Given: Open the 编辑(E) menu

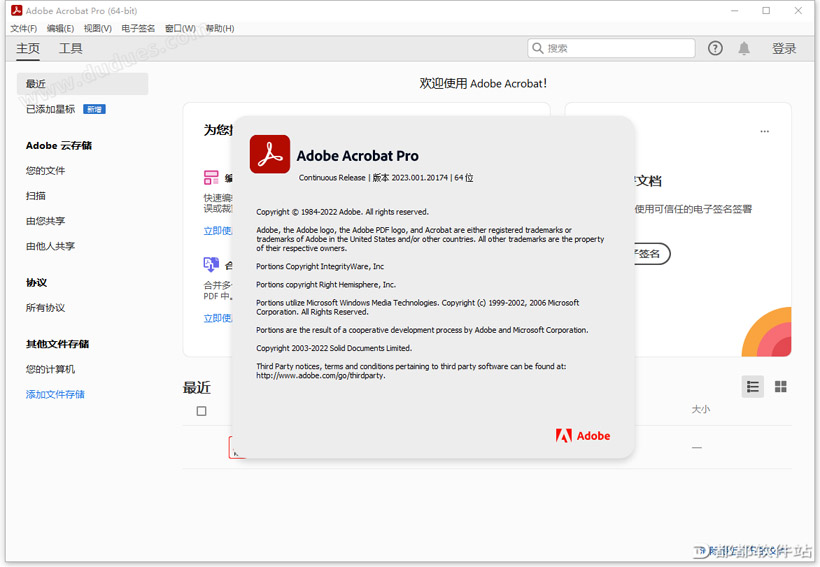Looking at the screenshot, I should tap(60, 28).
